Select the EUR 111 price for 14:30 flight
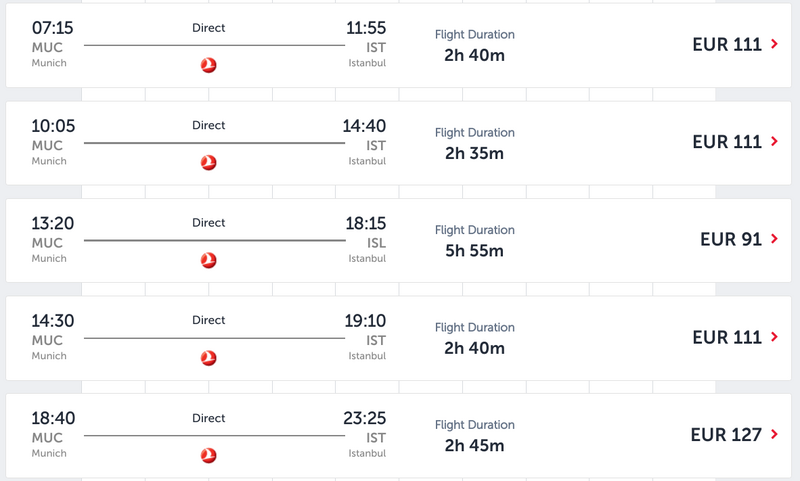This screenshot has width=800, height=481. coord(727,337)
